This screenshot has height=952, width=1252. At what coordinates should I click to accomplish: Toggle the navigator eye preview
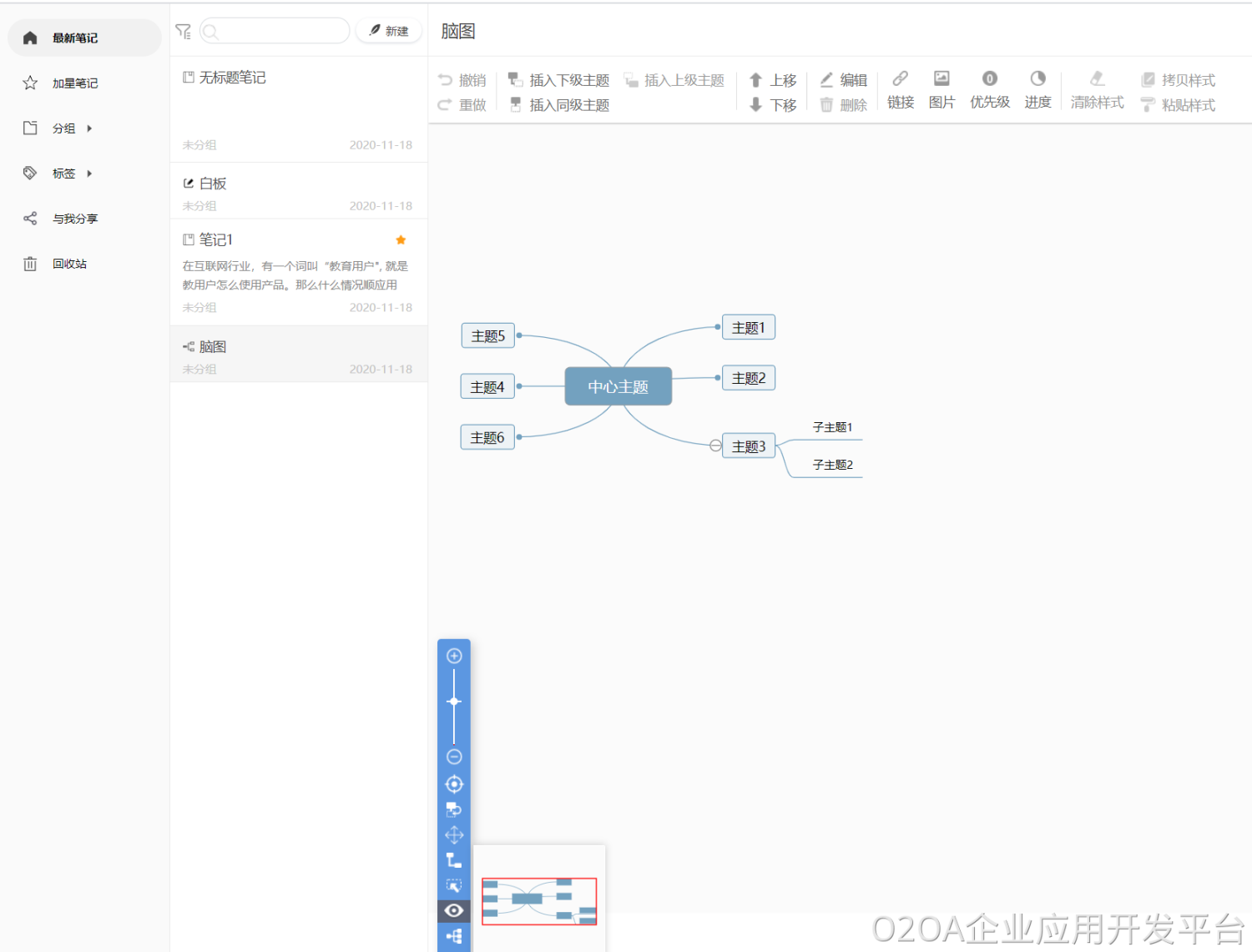[x=454, y=910]
